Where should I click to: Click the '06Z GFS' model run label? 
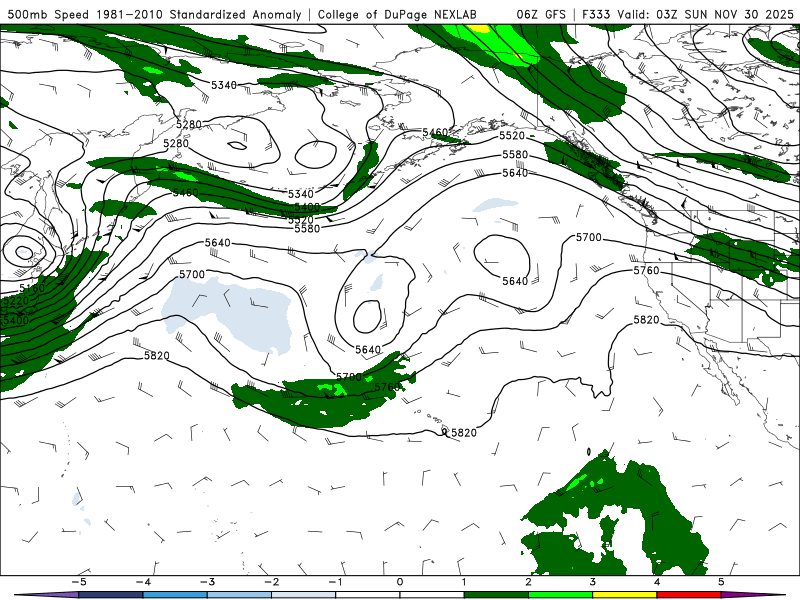coord(541,14)
